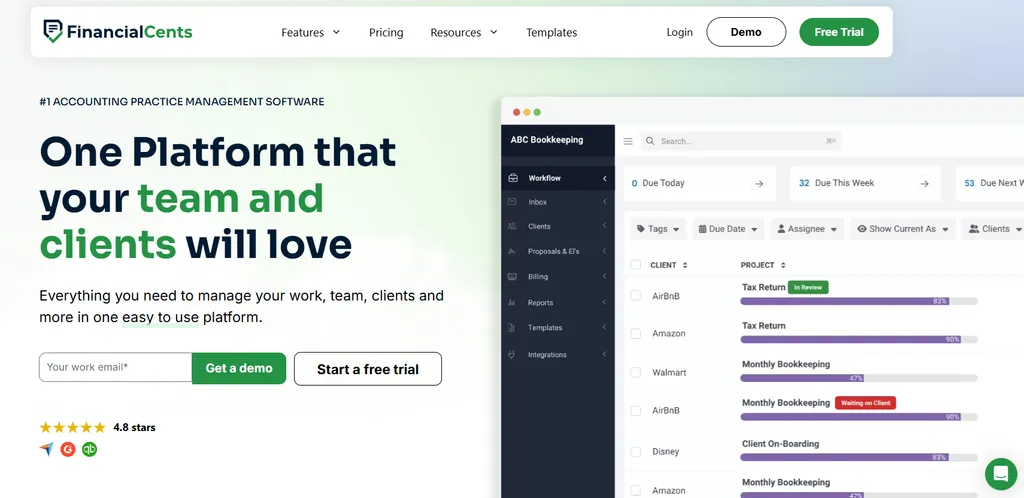Image resolution: width=1024 pixels, height=498 pixels.
Task: Click the arrow on Due Today card
Action: click(759, 183)
